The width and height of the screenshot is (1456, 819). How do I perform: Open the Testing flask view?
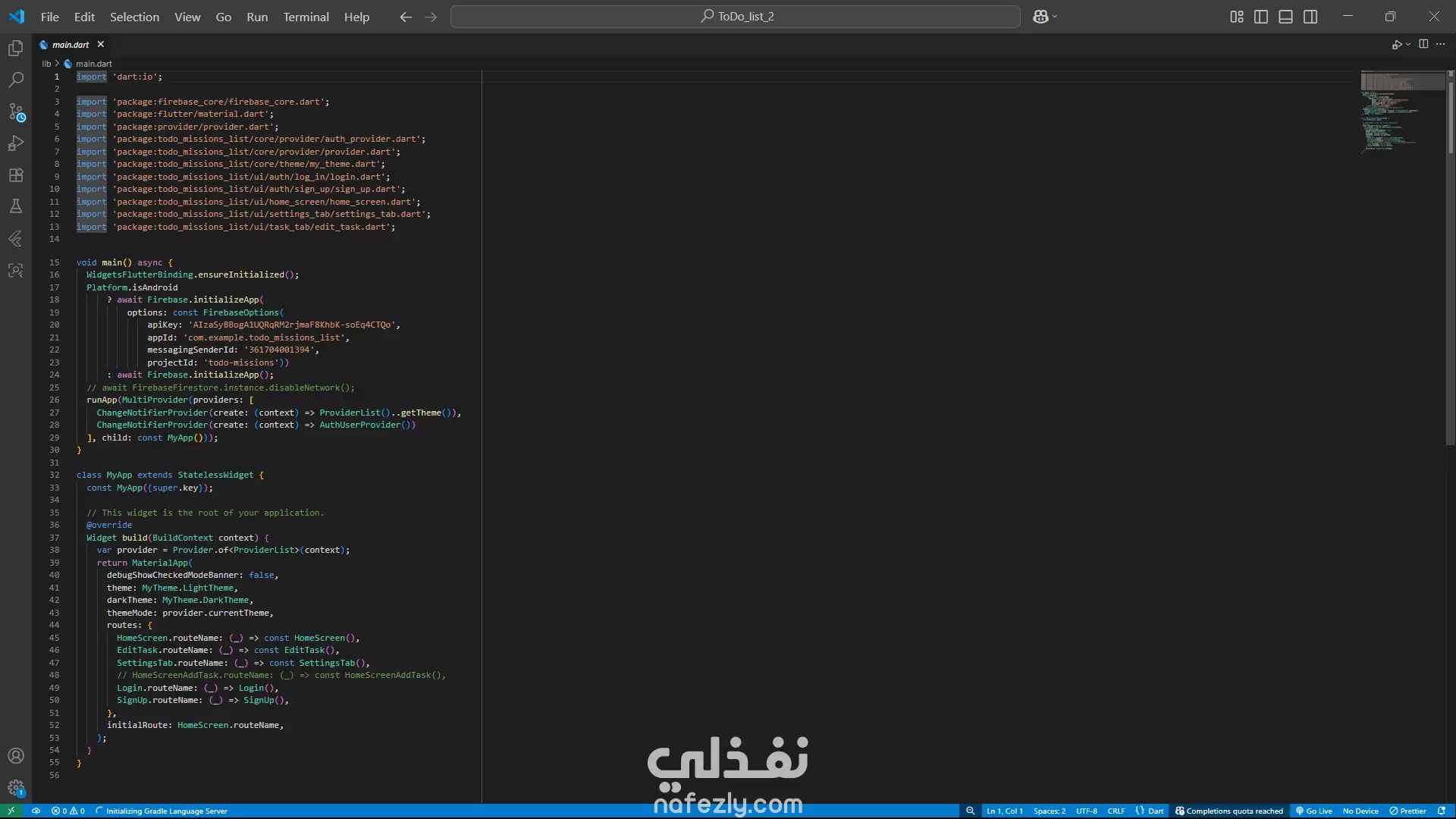[x=15, y=206]
